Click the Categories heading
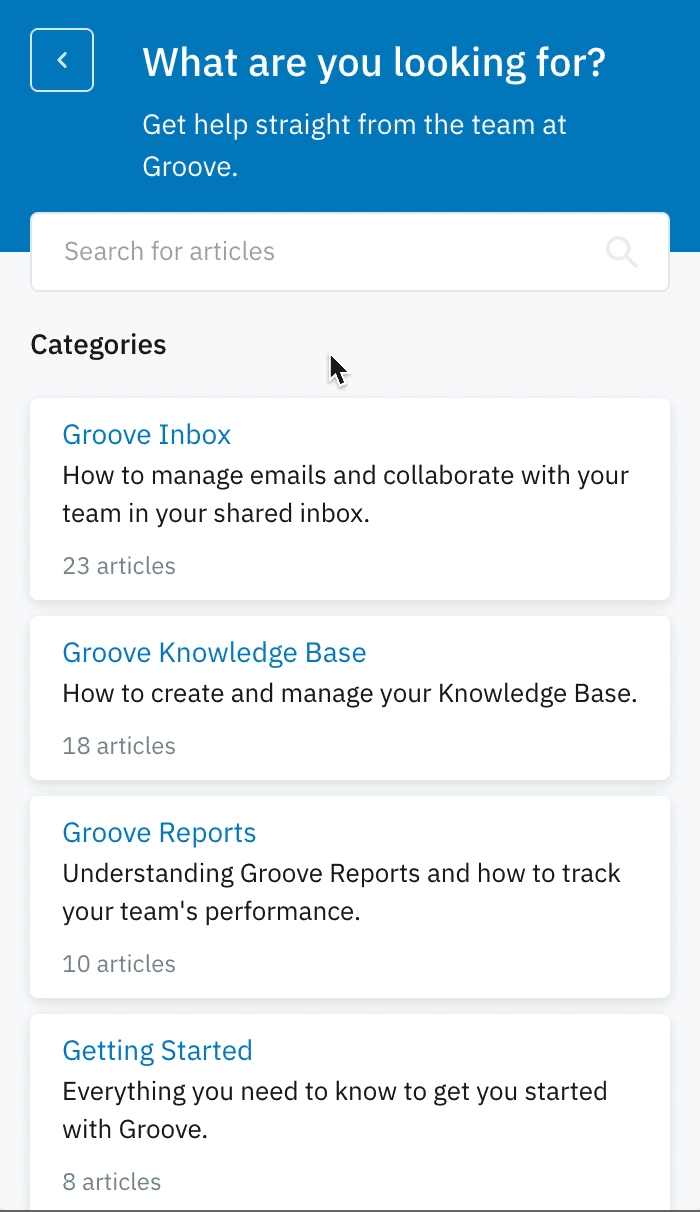The height and width of the screenshot is (1212, 700). 98,344
